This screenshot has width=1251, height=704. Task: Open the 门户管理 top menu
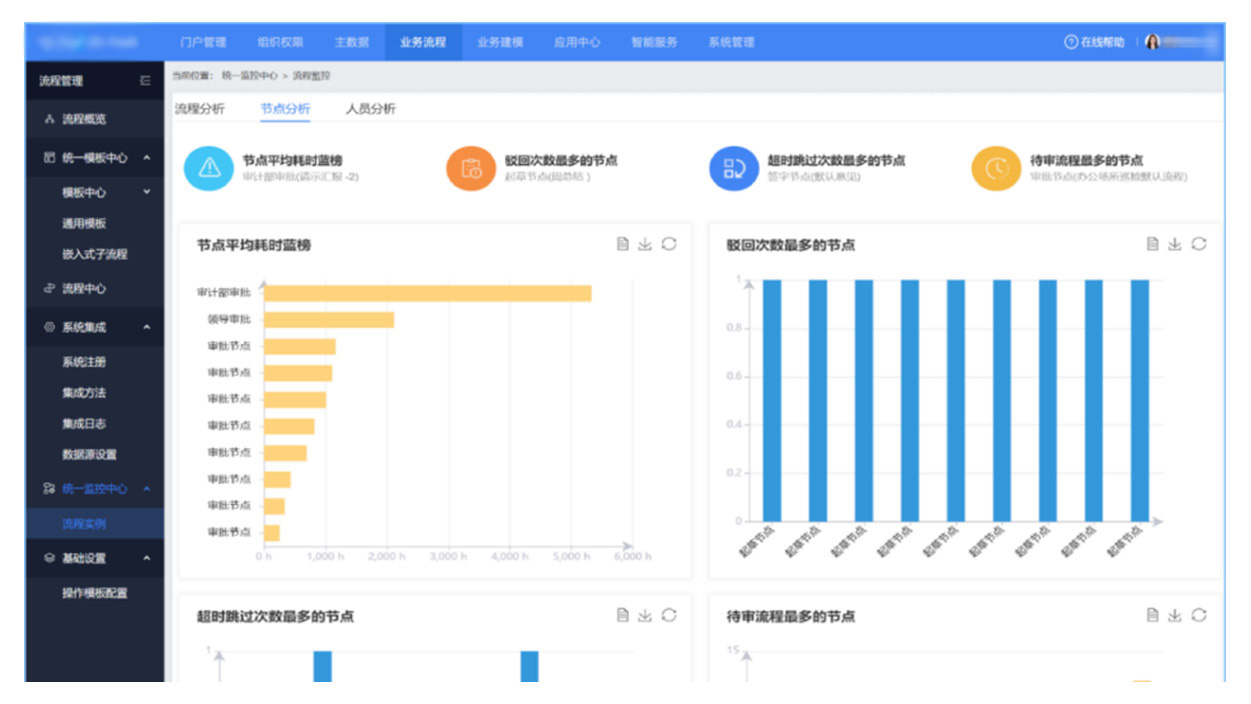pos(203,42)
